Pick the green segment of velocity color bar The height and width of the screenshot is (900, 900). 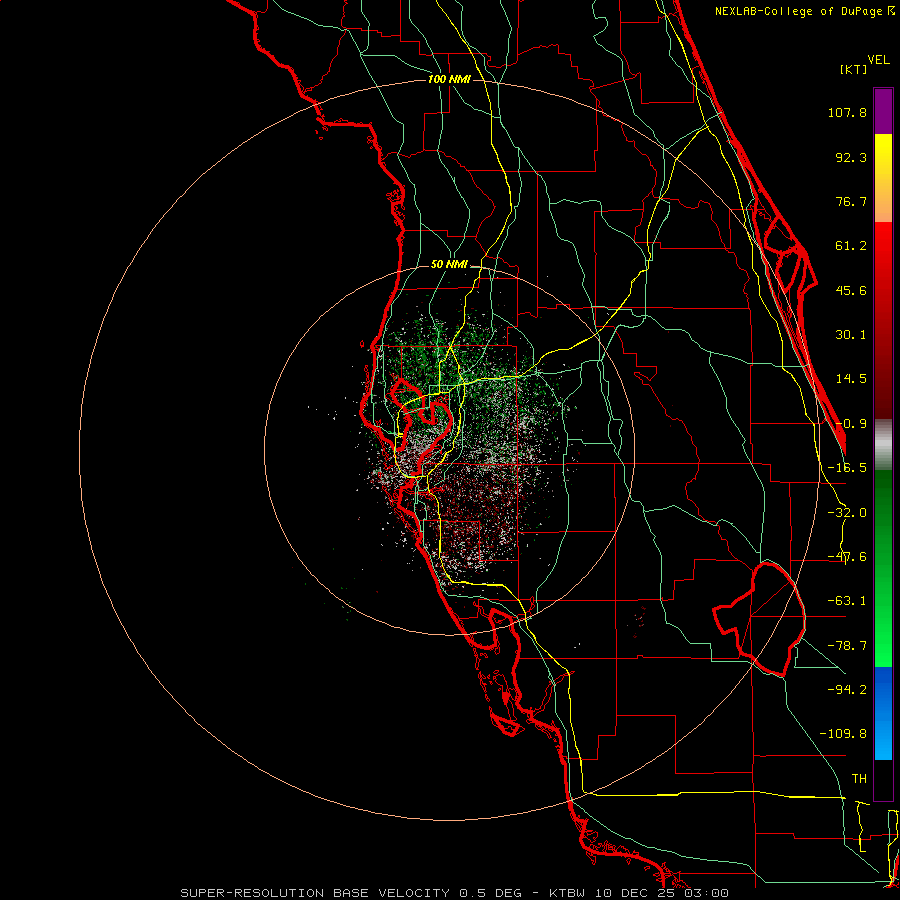[883, 568]
